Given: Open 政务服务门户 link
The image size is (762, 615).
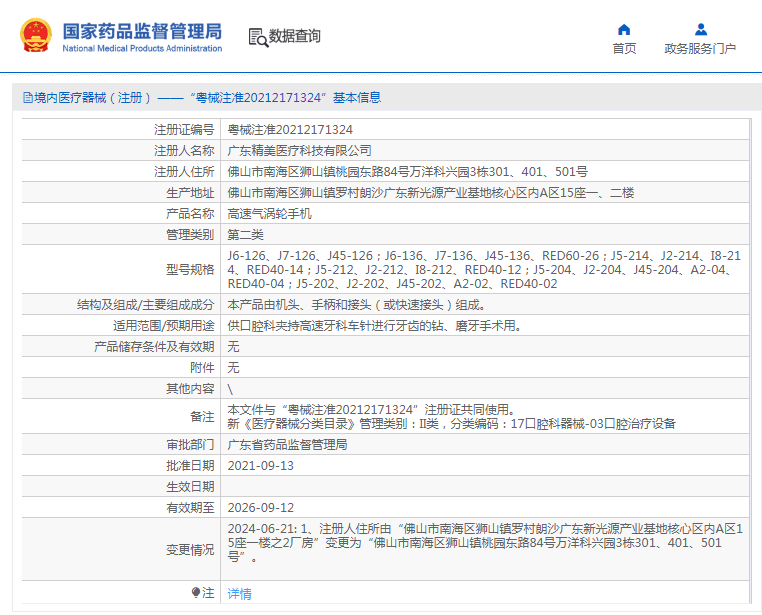Looking at the screenshot, I should pos(700,49).
